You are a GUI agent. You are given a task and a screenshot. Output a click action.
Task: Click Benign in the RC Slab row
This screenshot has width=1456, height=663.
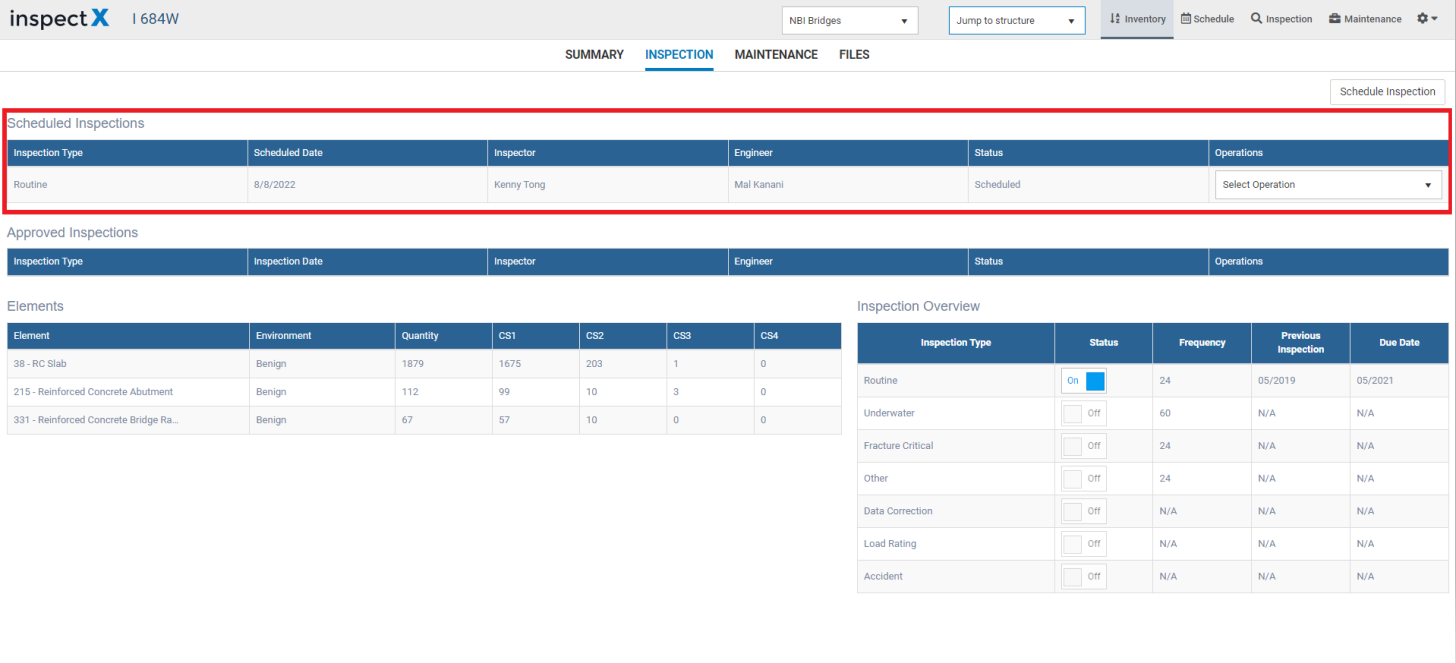(271, 364)
